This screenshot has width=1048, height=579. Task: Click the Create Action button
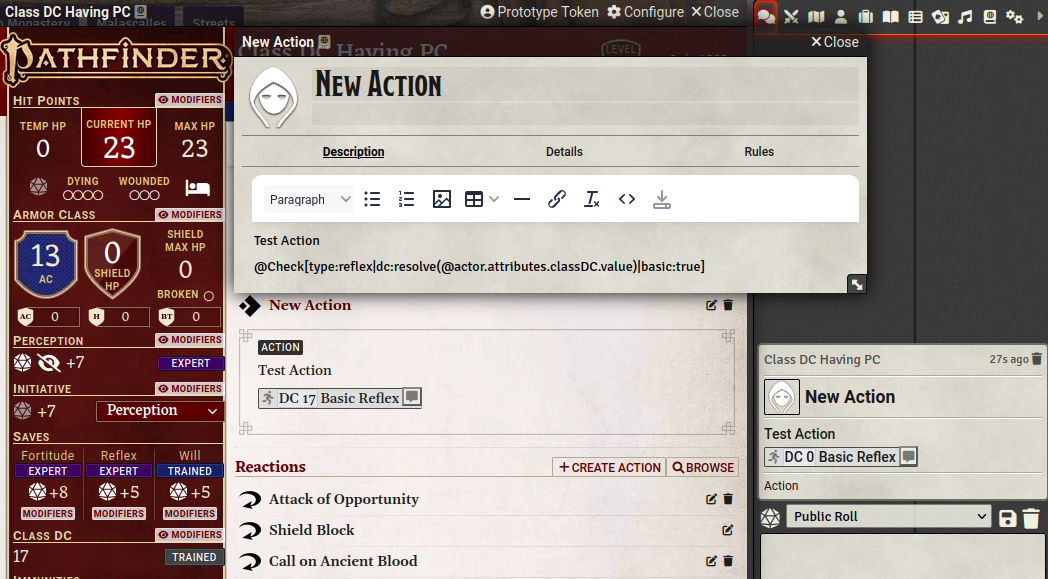(x=608, y=467)
